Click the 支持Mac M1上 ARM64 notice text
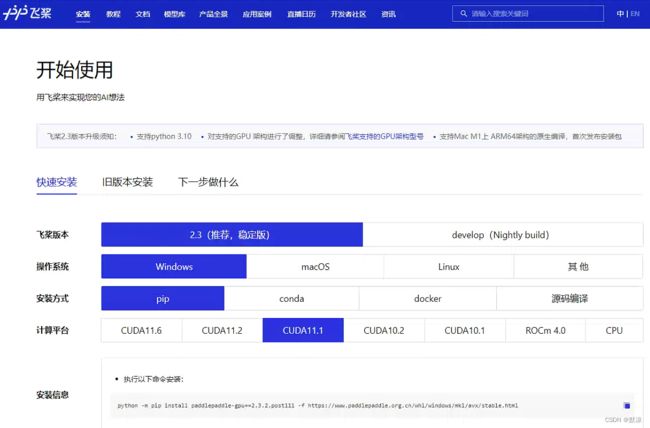Image resolution: width=650 pixels, height=428 pixels. coord(531,136)
